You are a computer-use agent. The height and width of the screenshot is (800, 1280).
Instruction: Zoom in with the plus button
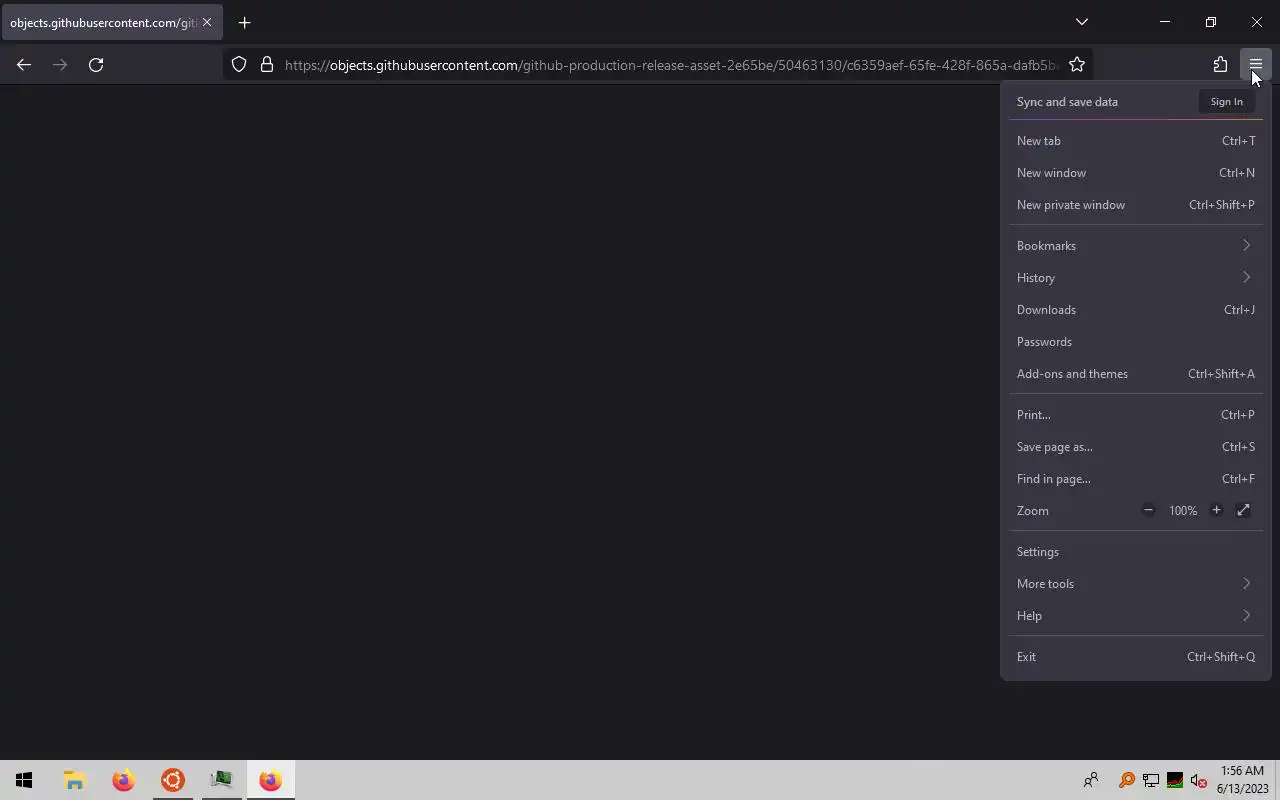1216,511
